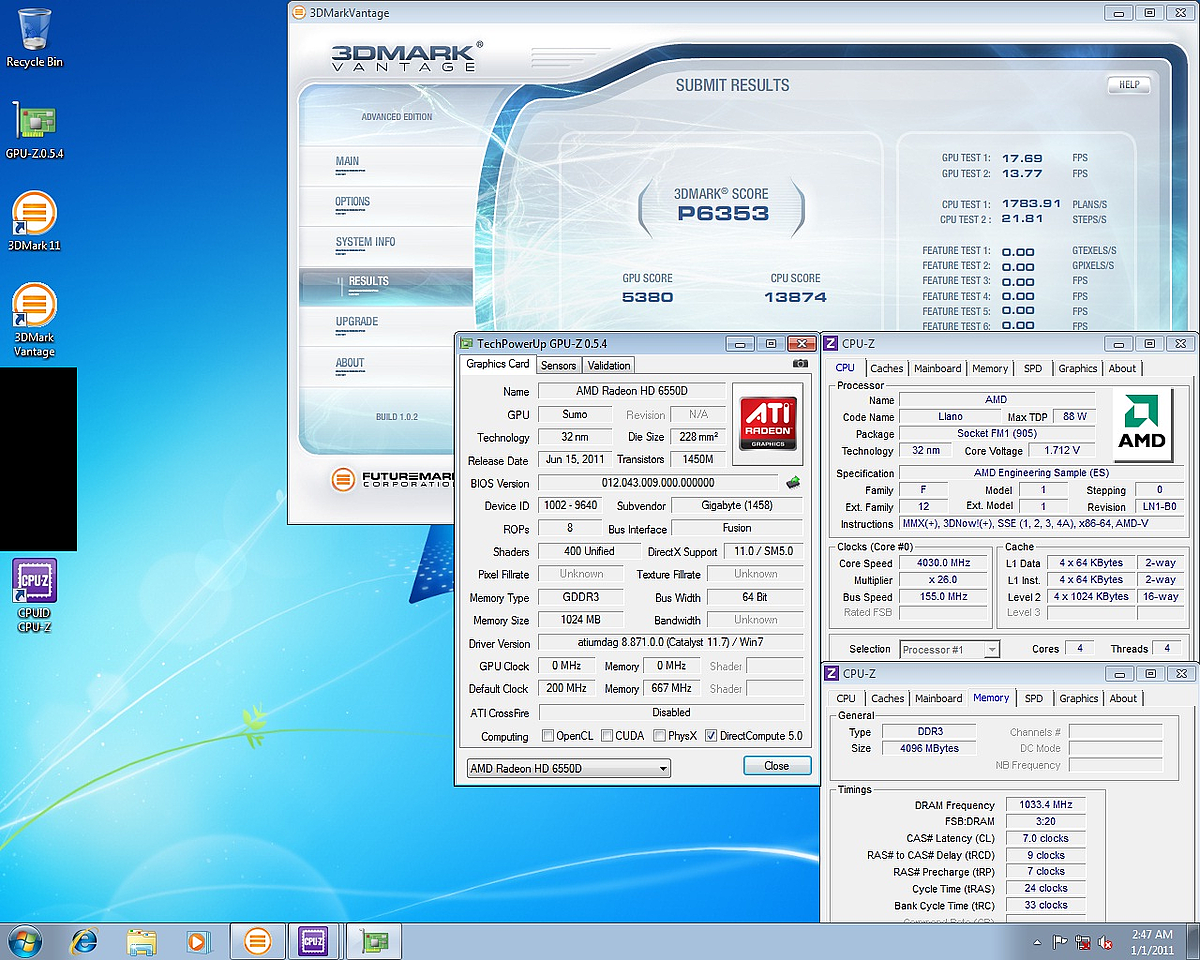Click the volume speaker tray icon
The width and height of the screenshot is (1200, 960).
[x=1106, y=942]
